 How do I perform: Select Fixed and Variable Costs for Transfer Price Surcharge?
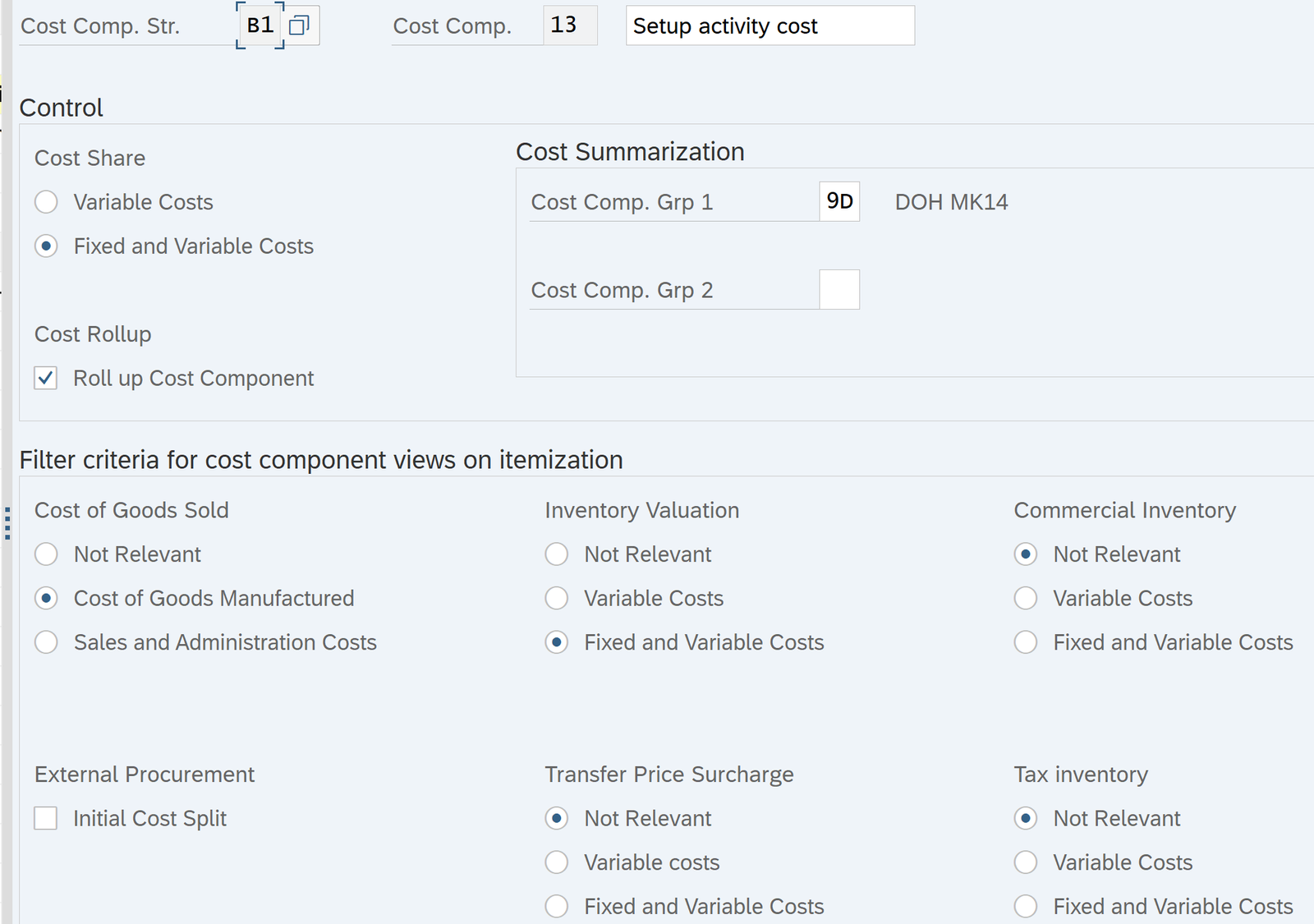tap(557, 906)
